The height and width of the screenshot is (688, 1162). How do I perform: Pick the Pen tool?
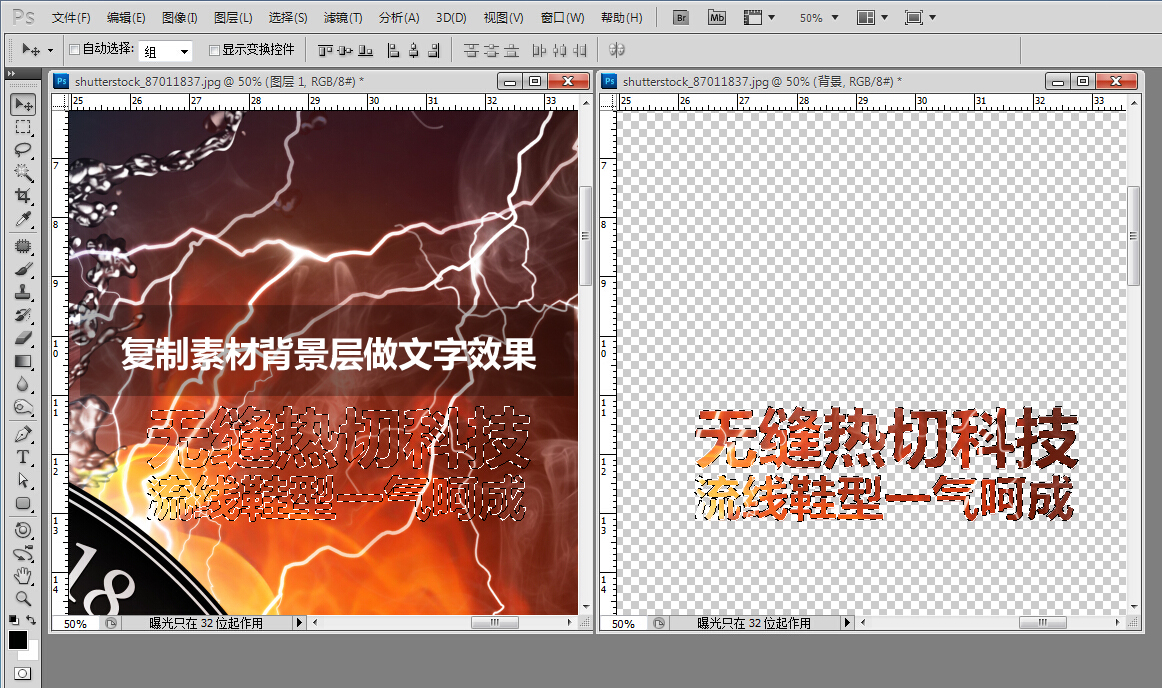pos(24,434)
